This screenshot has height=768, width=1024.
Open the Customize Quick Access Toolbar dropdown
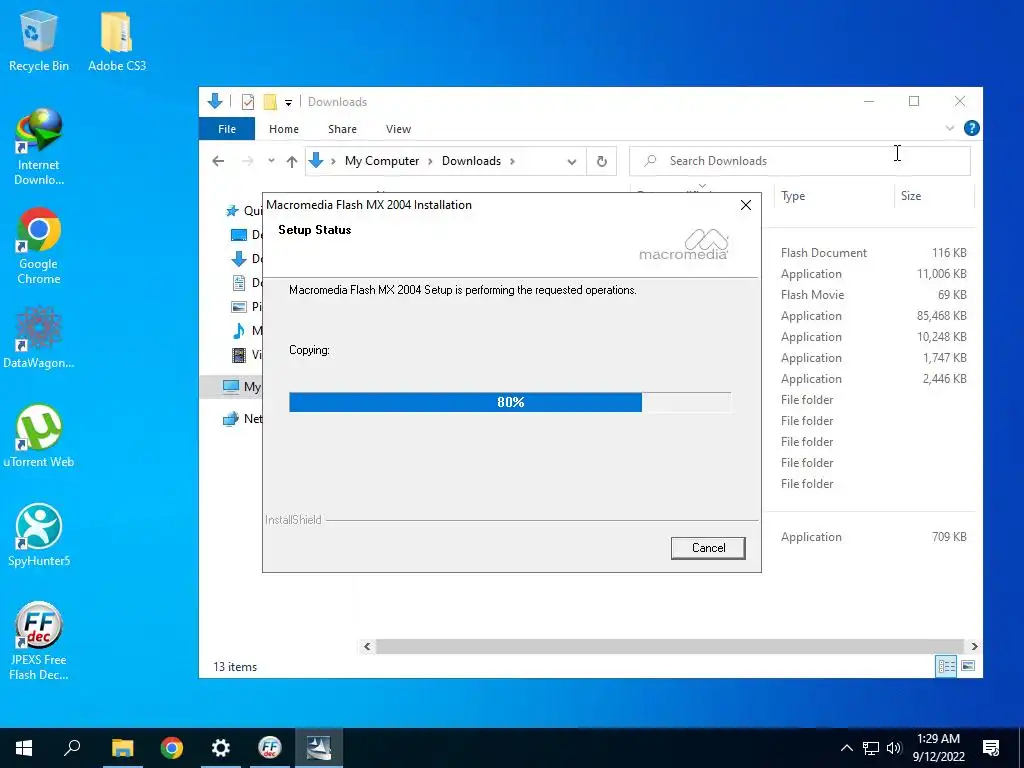coord(288,103)
